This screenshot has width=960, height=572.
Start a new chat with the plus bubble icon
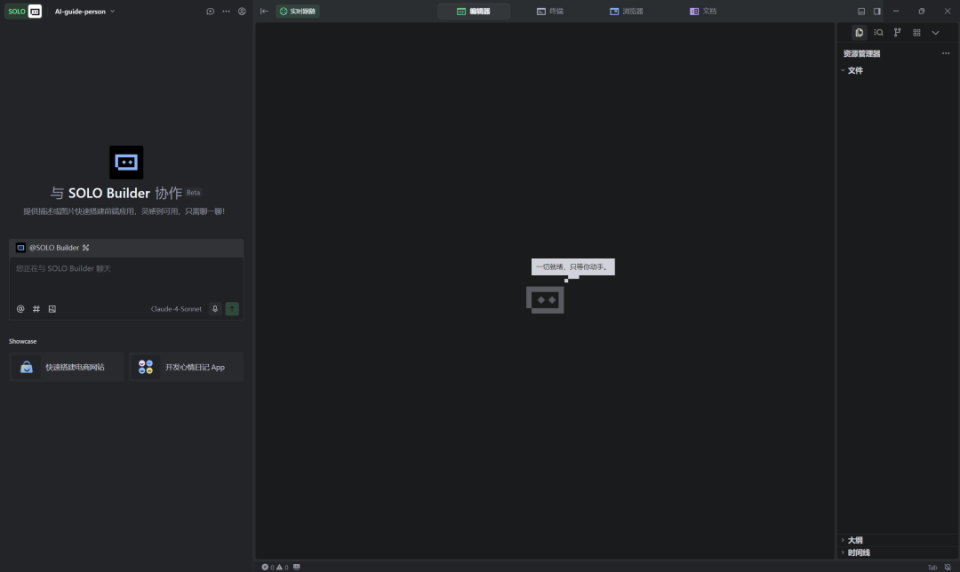tap(210, 11)
